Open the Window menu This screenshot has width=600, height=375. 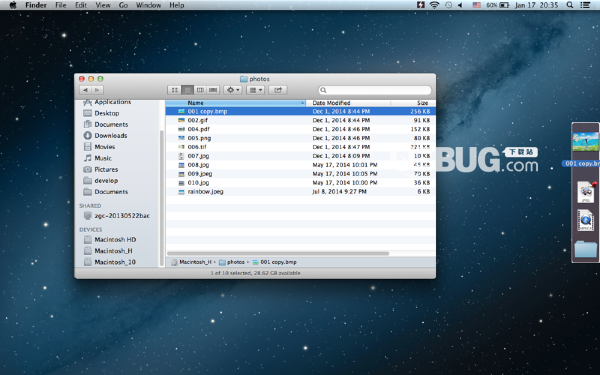(x=148, y=5)
